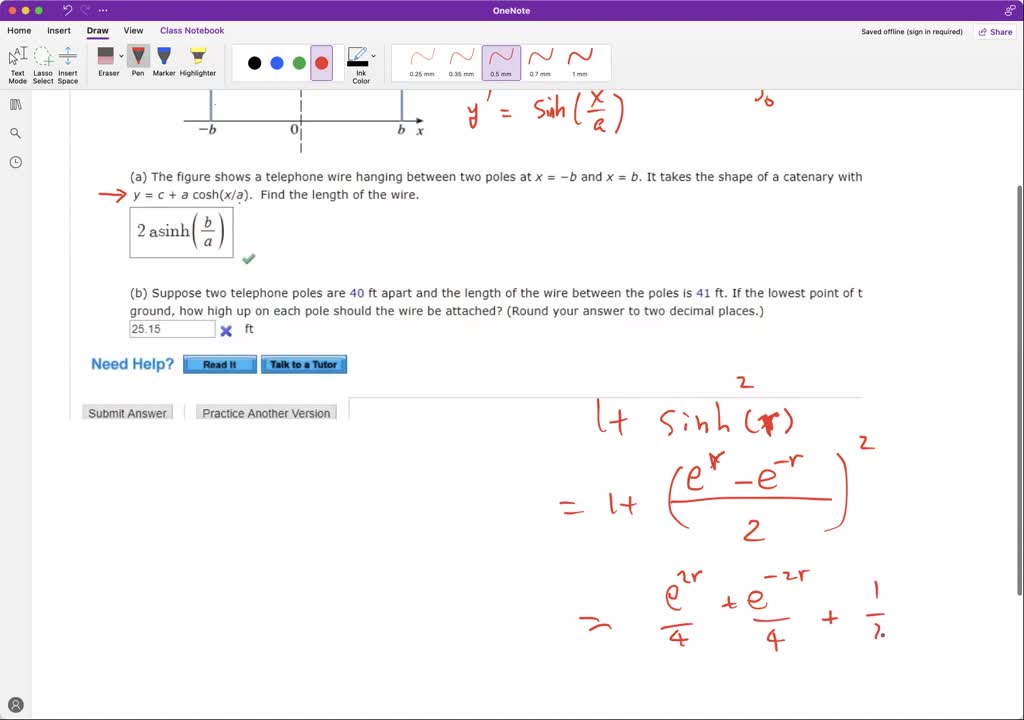Toggle Text Mode in the Draw toolbar

[17, 62]
